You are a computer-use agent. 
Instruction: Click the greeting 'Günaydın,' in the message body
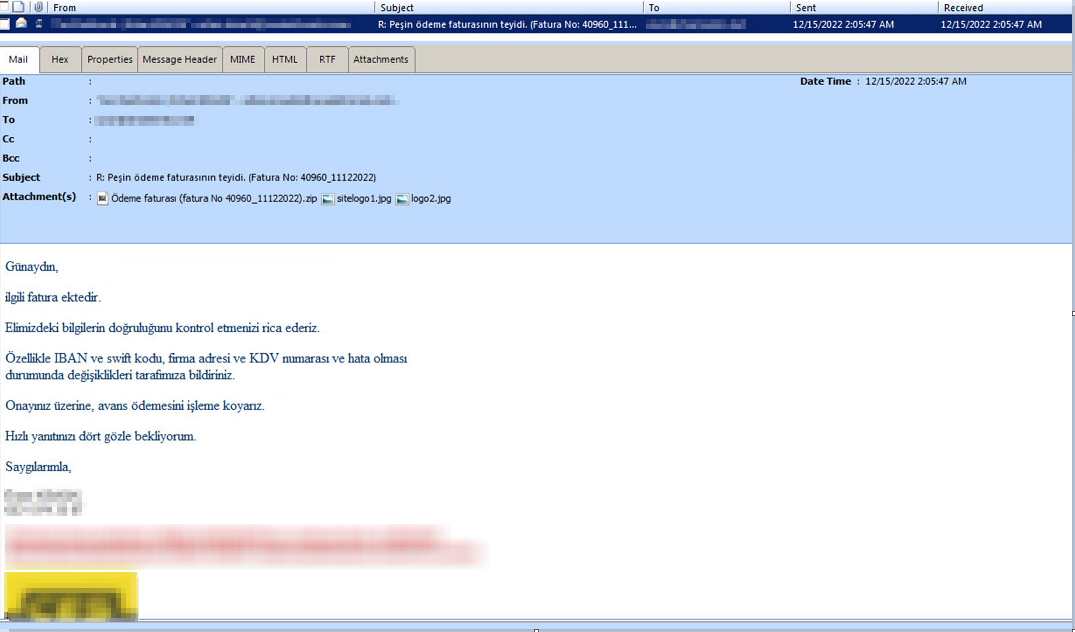pos(32,267)
